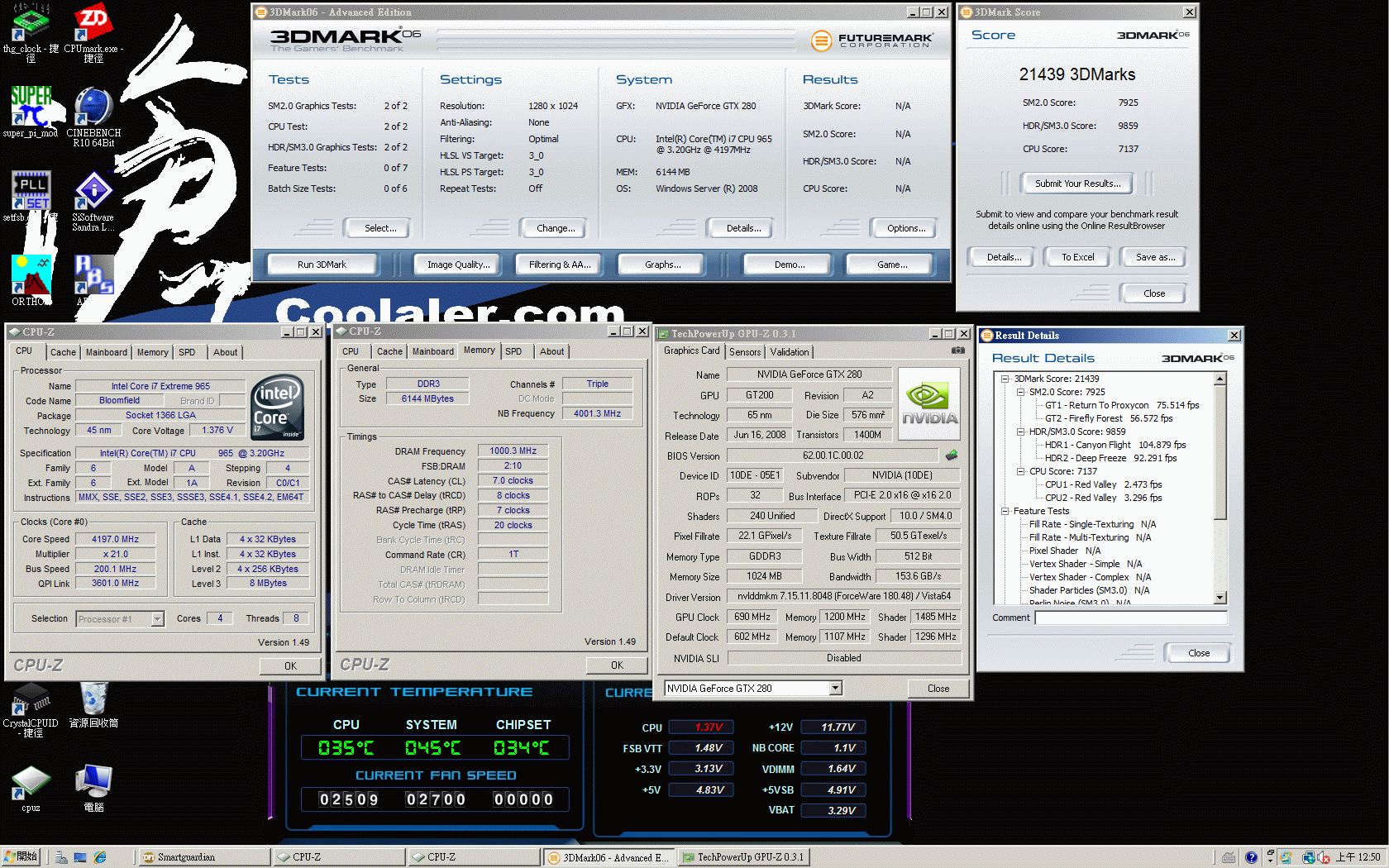Image resolution: width=1389 pixels, height=868 pixels.
Task: Select GT1 - Return To Proxycon result row
Action: (x=1122, y=405)
